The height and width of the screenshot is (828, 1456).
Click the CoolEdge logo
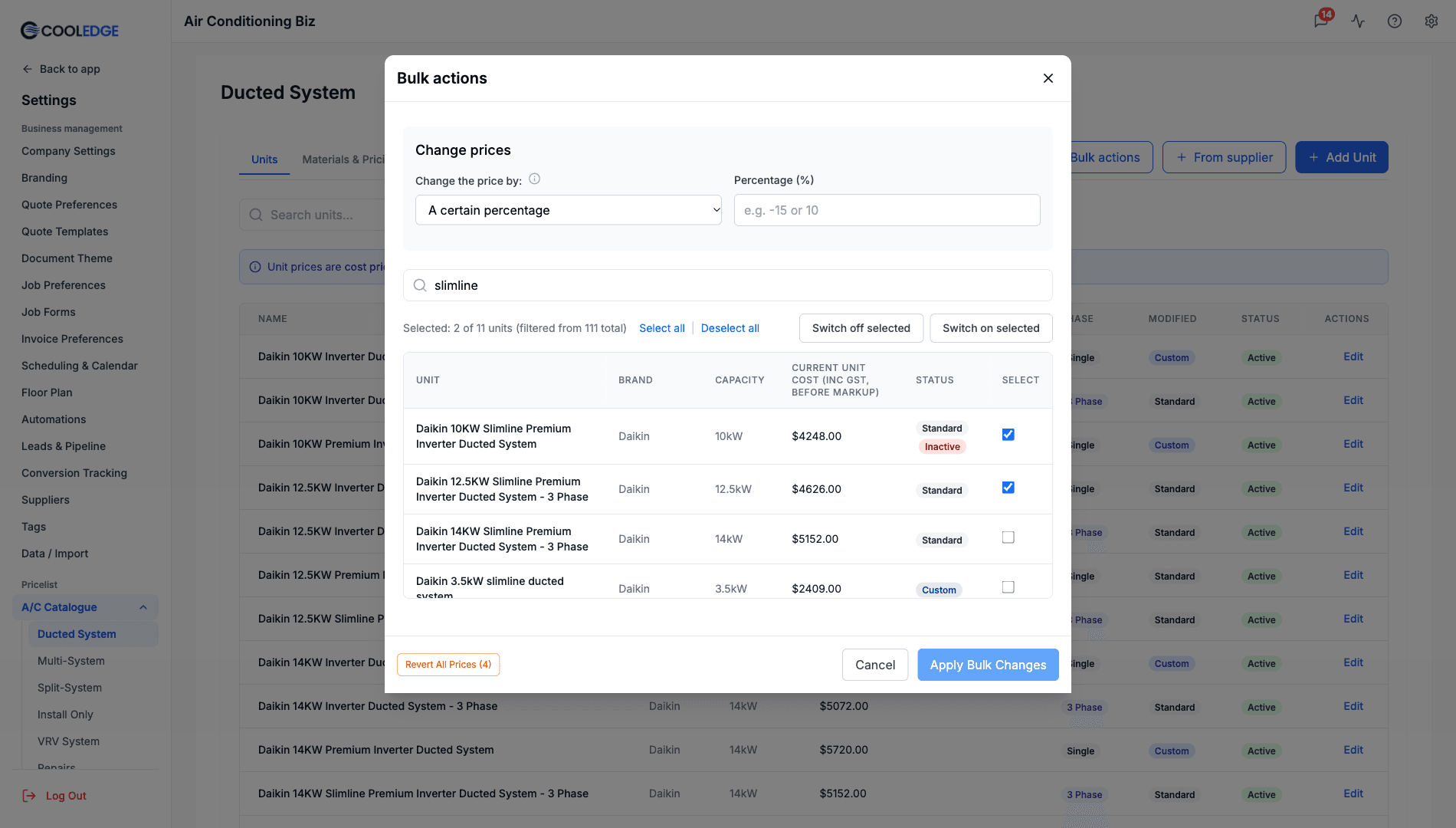point(70,31)
